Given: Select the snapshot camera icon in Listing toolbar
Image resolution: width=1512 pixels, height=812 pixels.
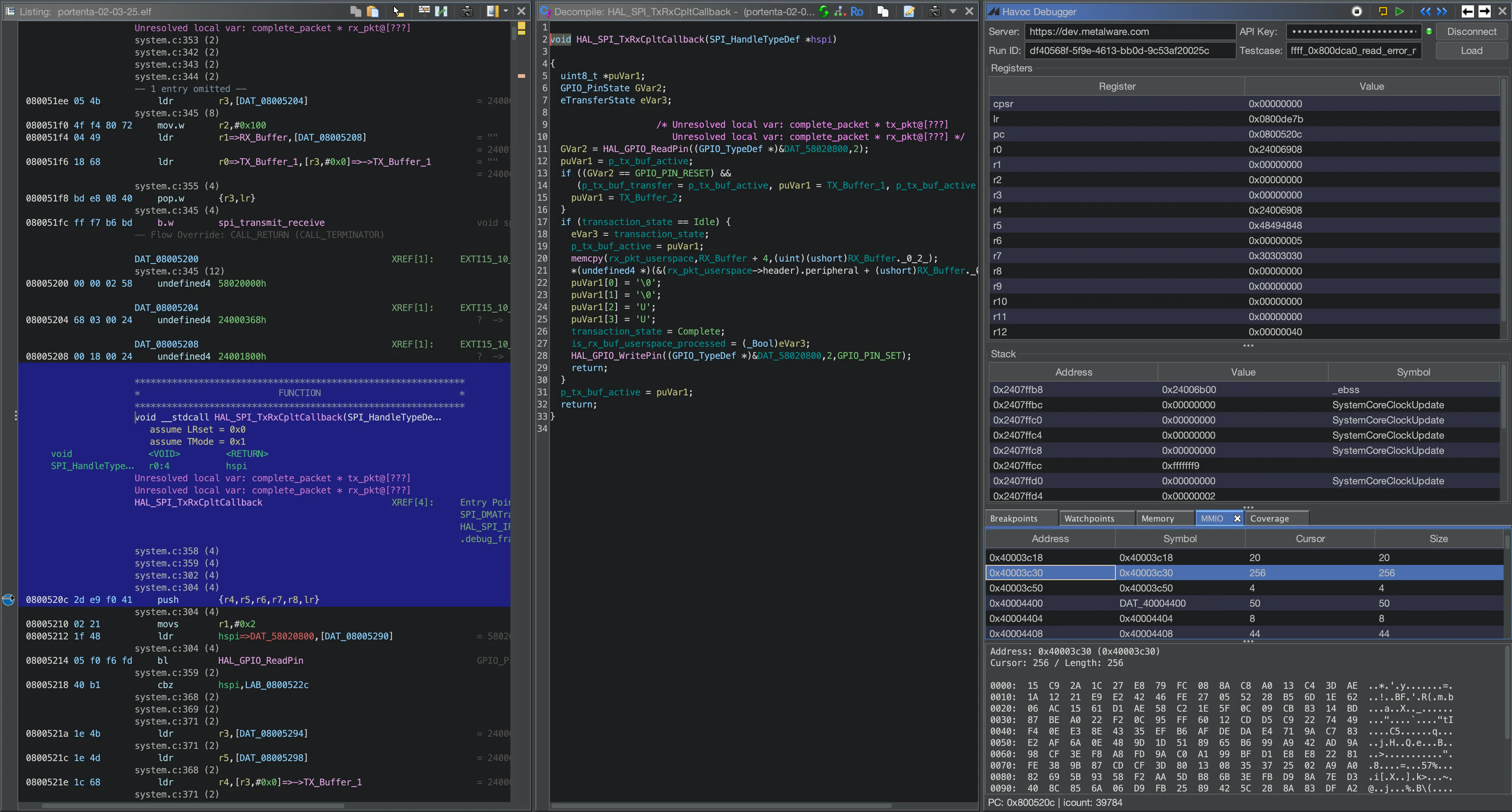Looking at the screenshot, I should coord(467,11).
